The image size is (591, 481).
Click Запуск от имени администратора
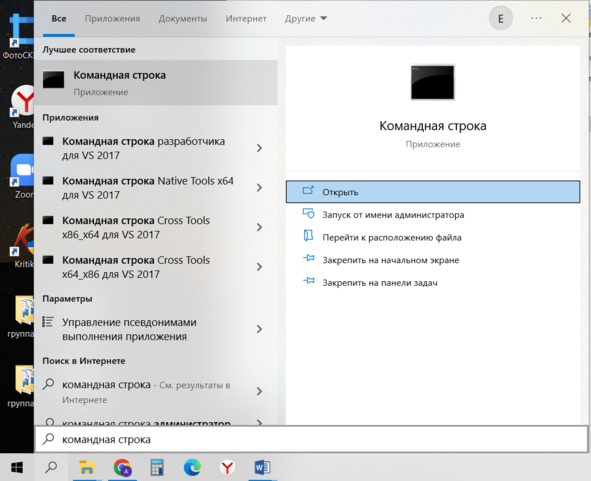point(393,215)
